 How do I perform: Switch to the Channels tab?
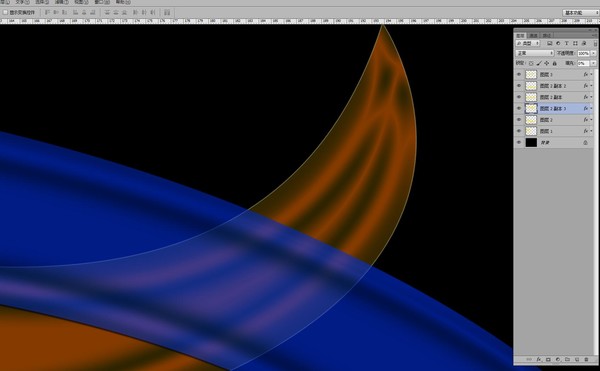pyautogui.click(x=533, y=35)
